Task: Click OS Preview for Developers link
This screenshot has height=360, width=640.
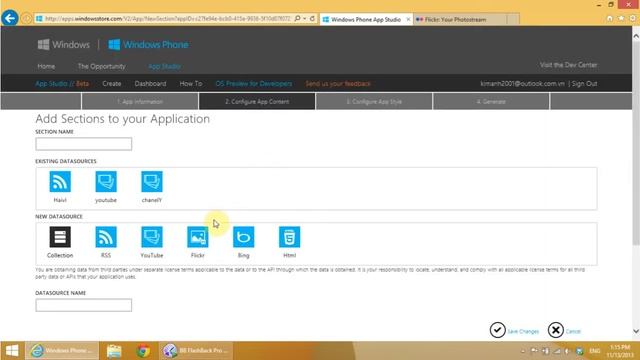Action: coord(253,83)
